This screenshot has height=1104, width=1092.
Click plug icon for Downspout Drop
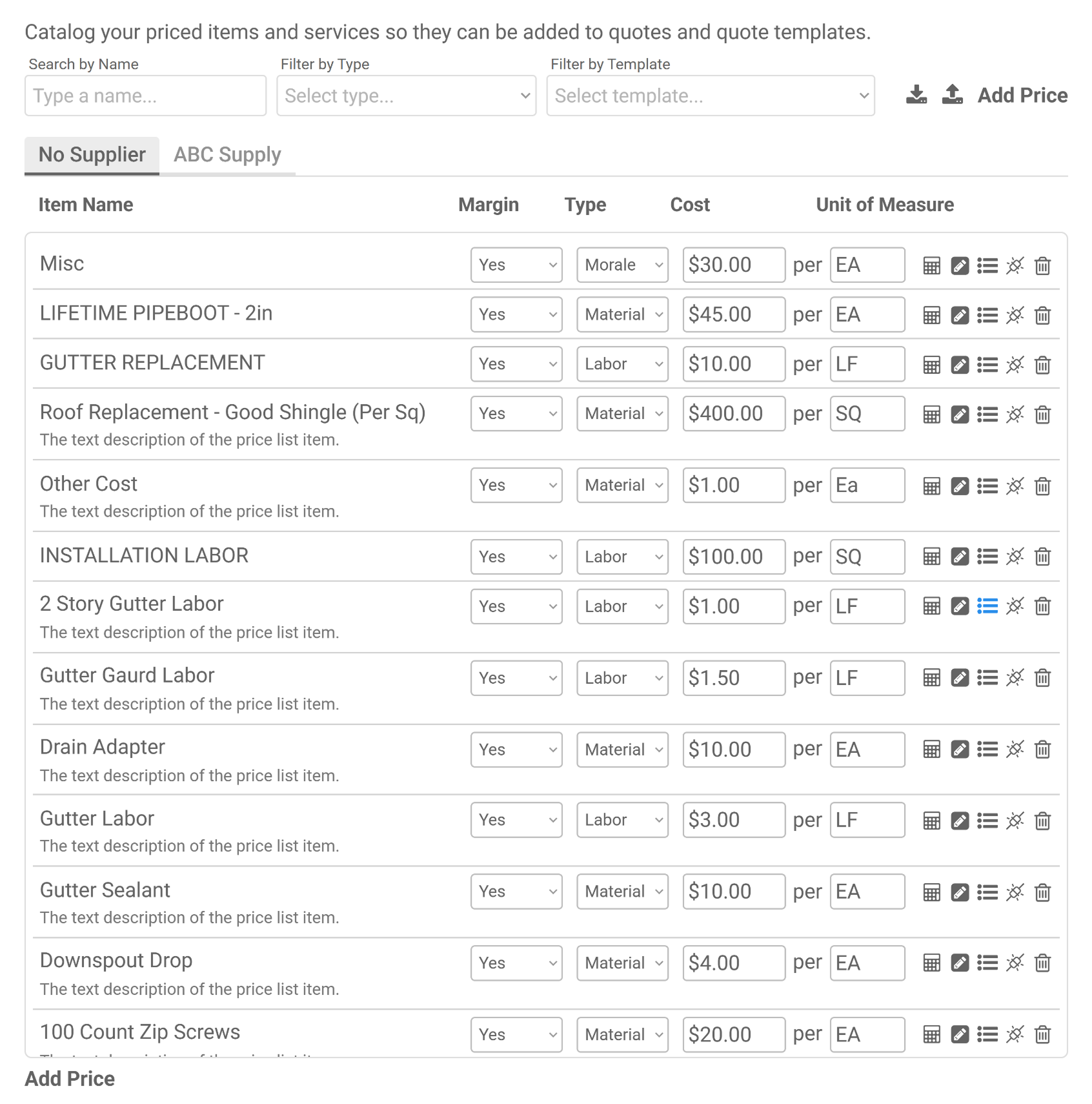coord(1015,963)
